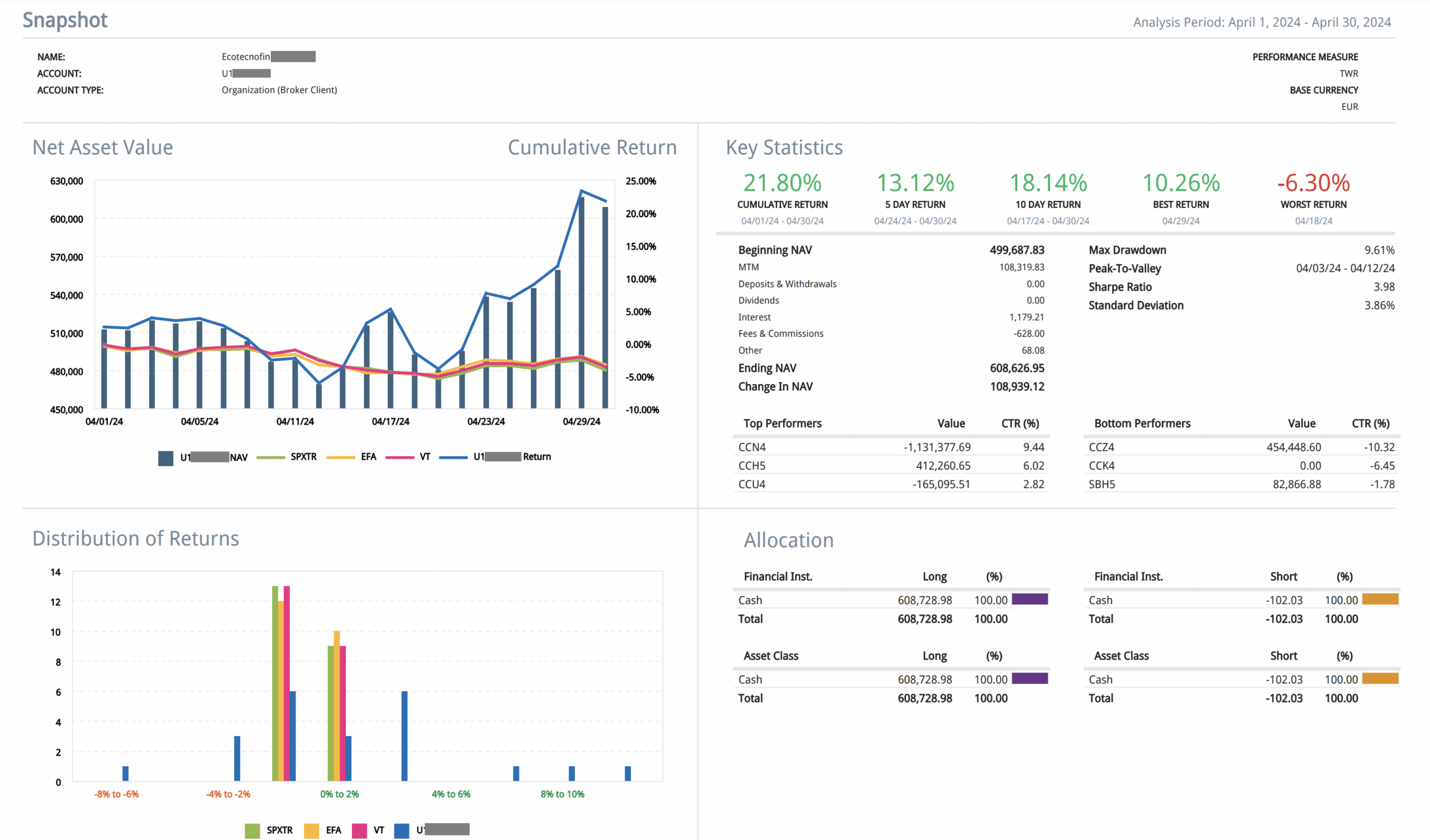Click the purple Cash long bar in Asset Class
The width and height of the screenshot is (1430, 840).
1029,679
